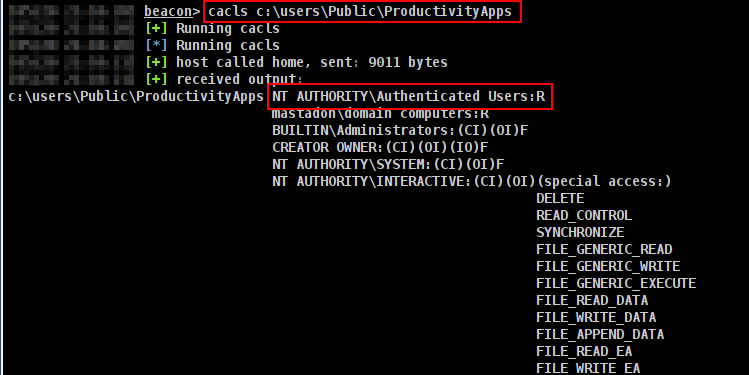Click the first green [+] Running cacls marker
Viewport: 749px width, 375px height.
(157, 29)
